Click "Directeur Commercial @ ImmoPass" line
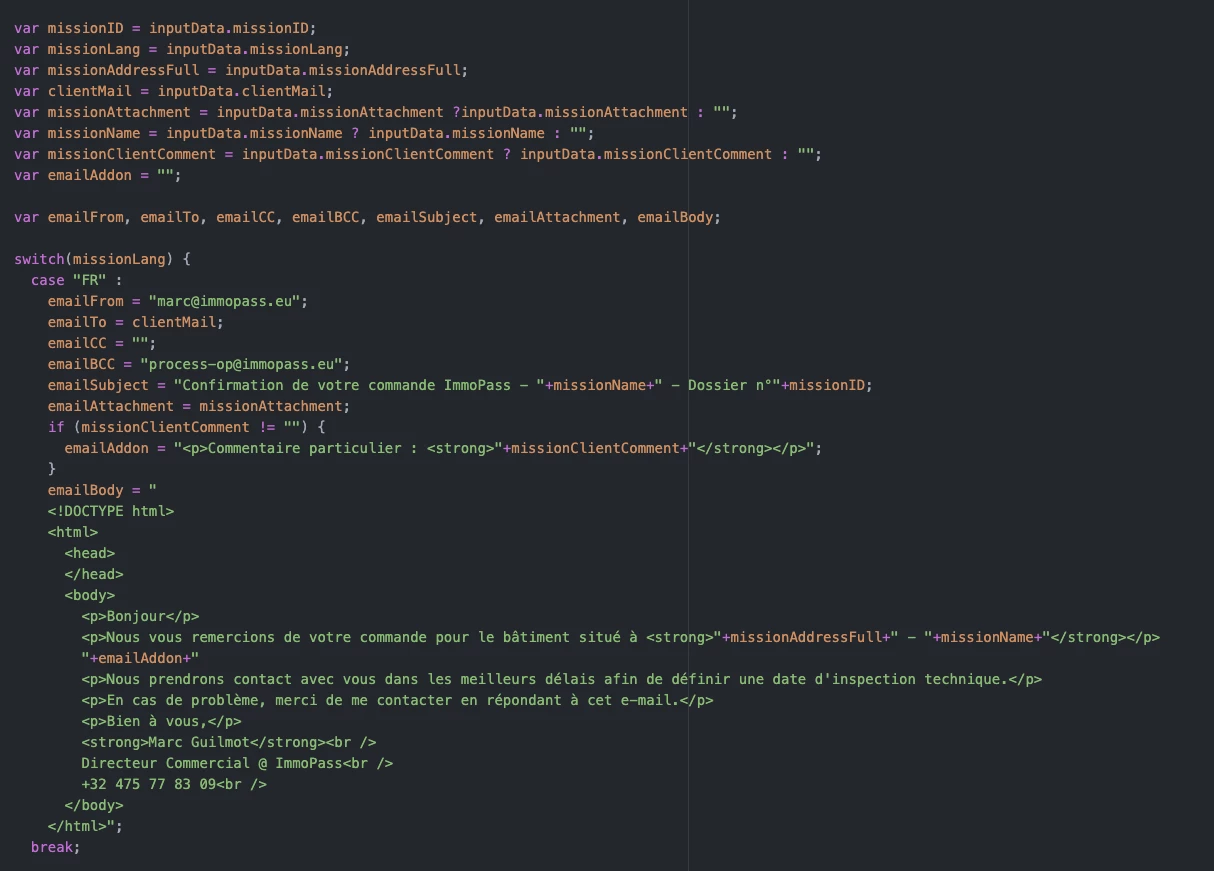 237,763
